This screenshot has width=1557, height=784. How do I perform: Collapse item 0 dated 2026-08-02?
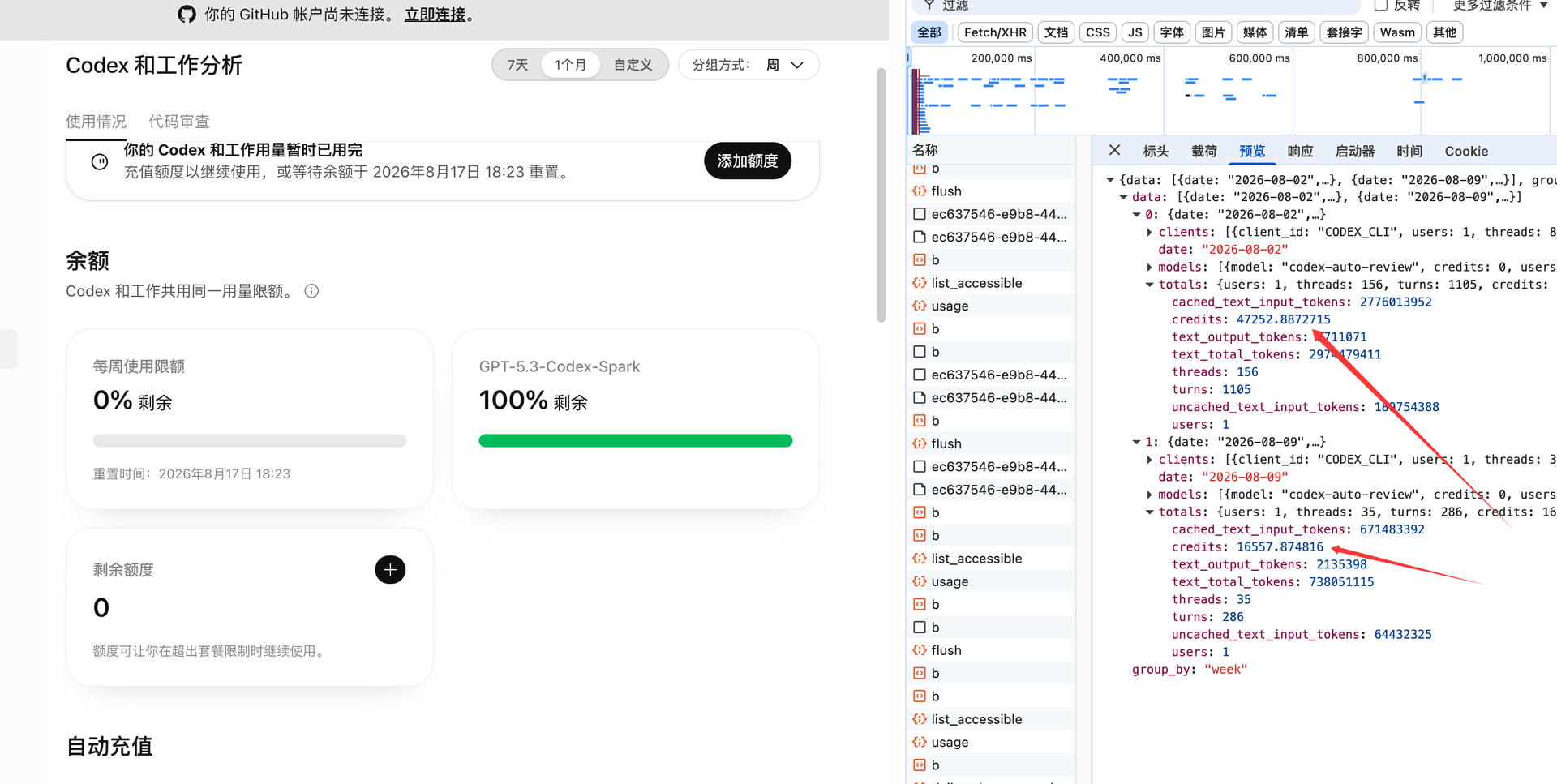[1136, 215]
